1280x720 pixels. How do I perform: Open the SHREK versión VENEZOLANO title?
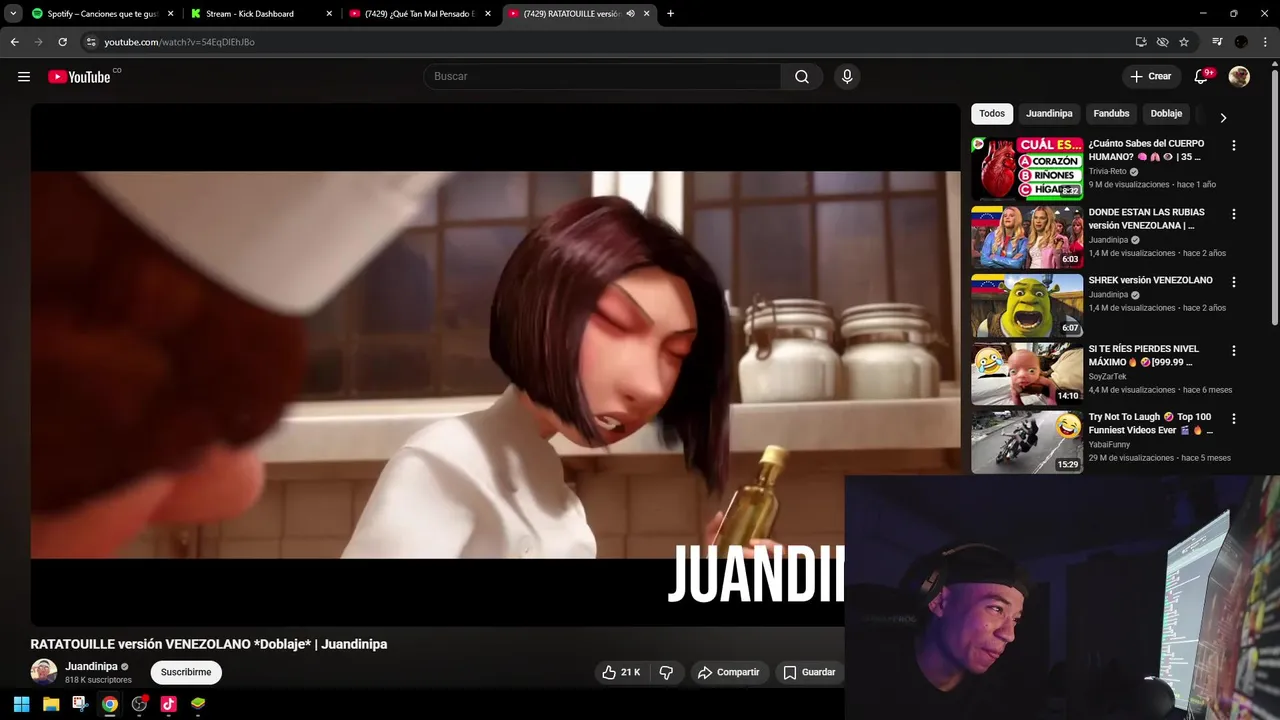[1150, 280]
